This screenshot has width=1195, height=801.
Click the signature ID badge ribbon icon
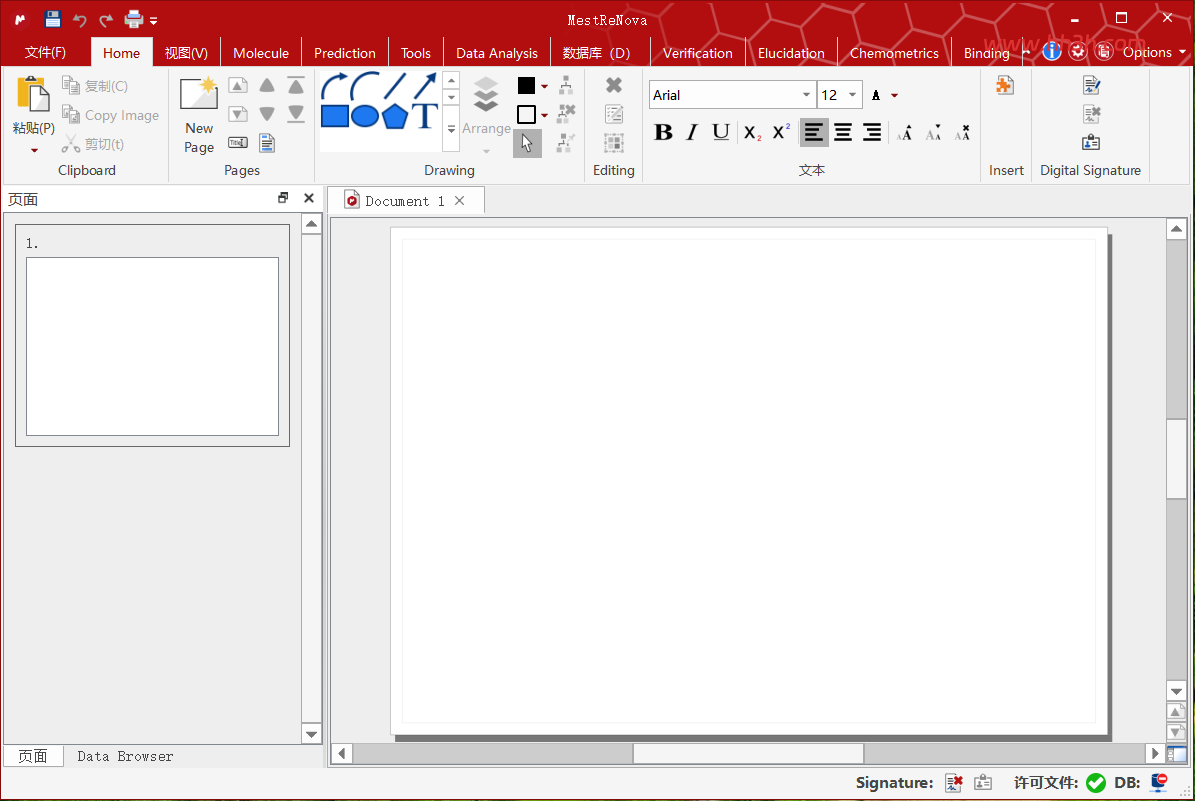click(1091, 143)
